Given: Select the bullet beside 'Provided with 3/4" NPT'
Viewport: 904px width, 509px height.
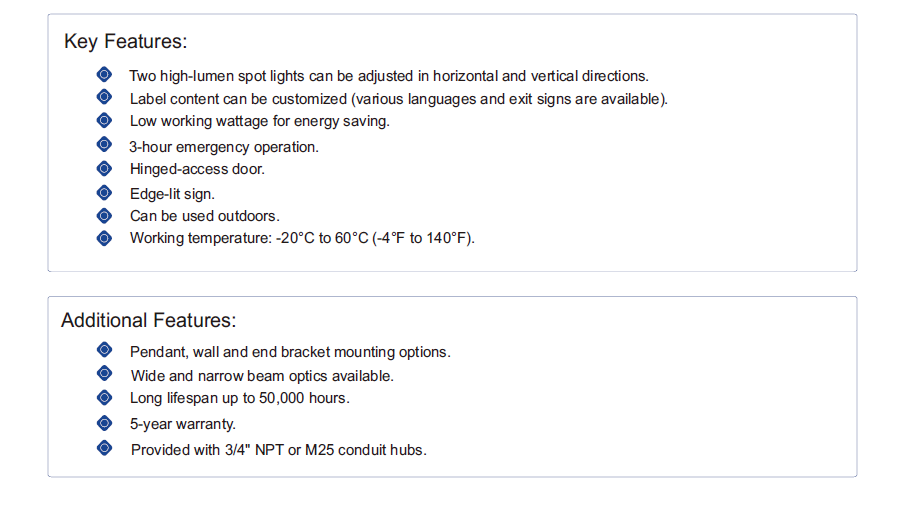Looking at the screenshot, I should (104, 447).
